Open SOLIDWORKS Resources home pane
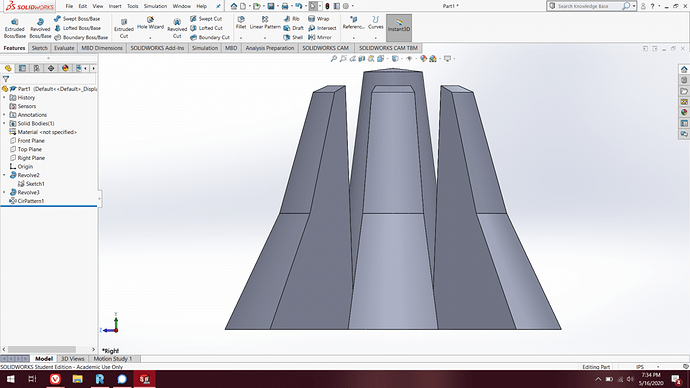The width and height of the screenshot is (690, 388). pyautogui.click(x=684, y=70)
